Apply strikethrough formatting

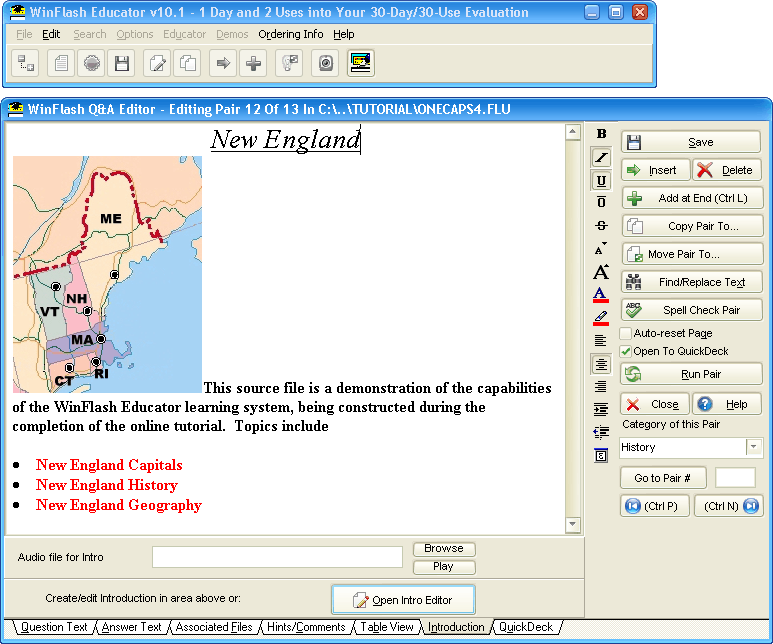(601, 226)
